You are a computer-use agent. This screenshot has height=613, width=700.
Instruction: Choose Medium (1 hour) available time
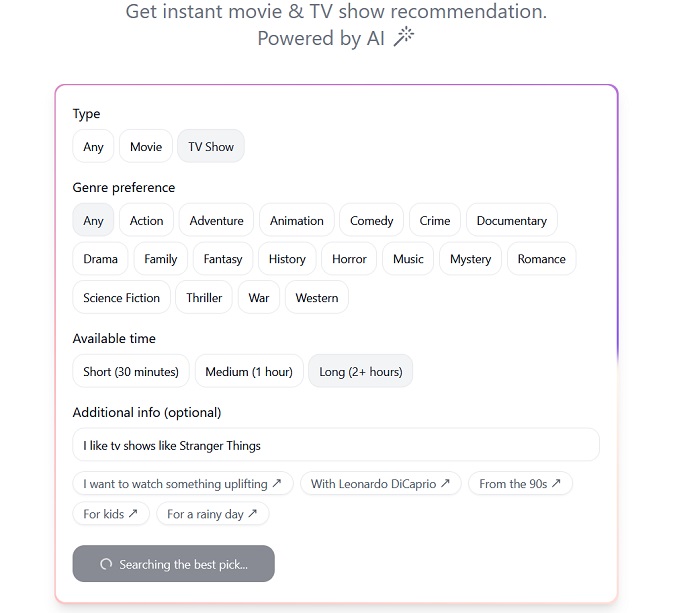(x=249, y=371)
